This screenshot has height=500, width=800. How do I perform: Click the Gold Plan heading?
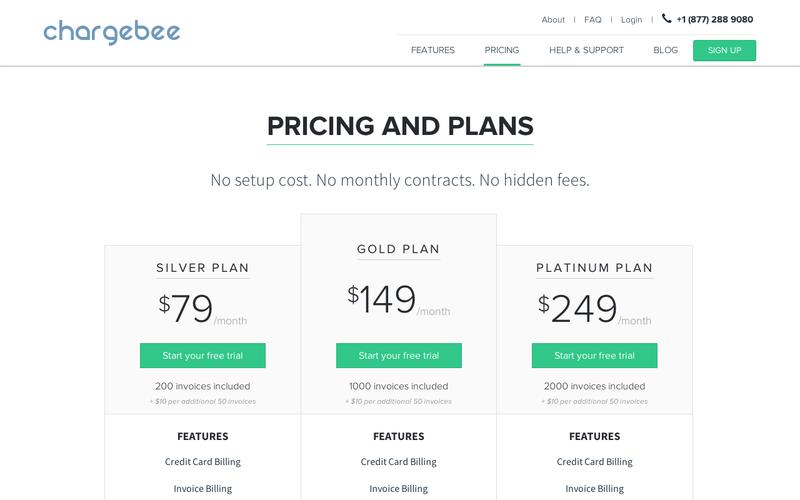click(x=399, y=249)
